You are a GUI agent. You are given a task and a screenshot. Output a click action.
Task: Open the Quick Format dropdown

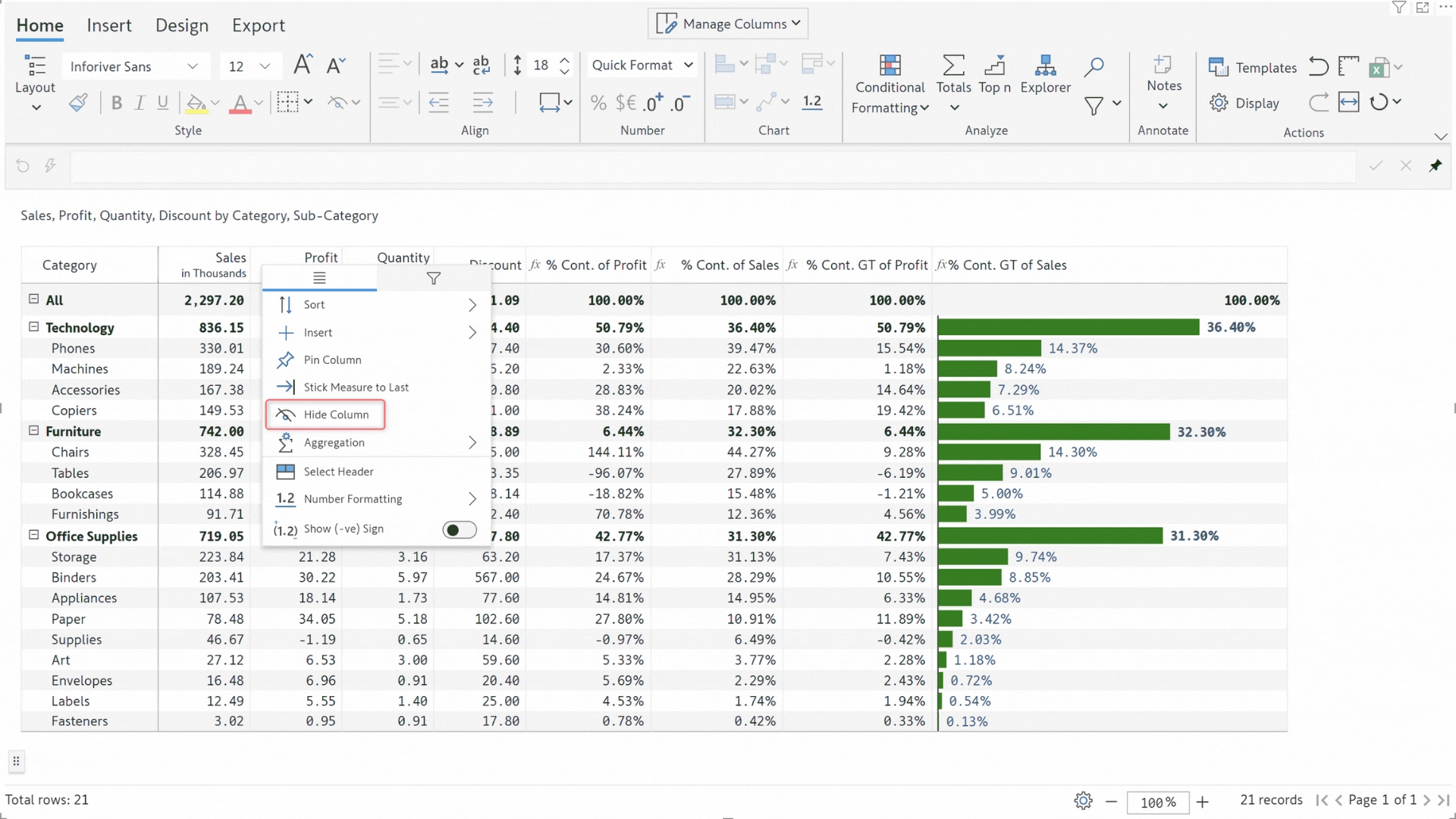[x=642, y=65]
